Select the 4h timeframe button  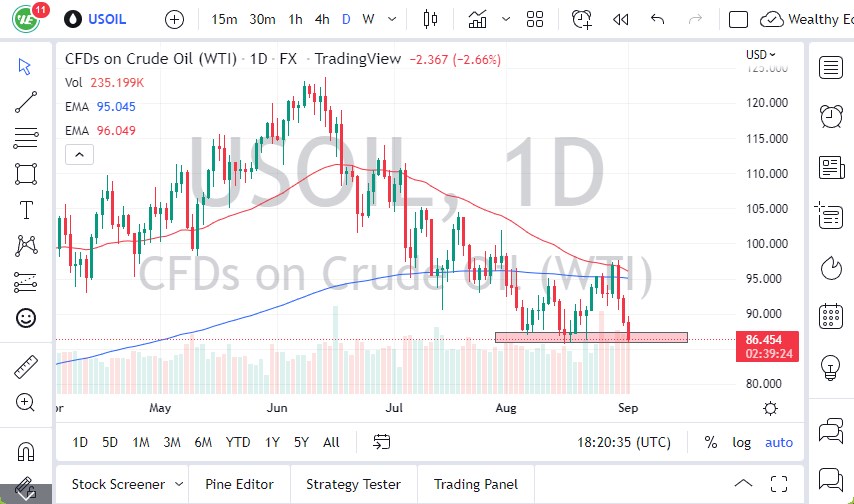(321, 19)
